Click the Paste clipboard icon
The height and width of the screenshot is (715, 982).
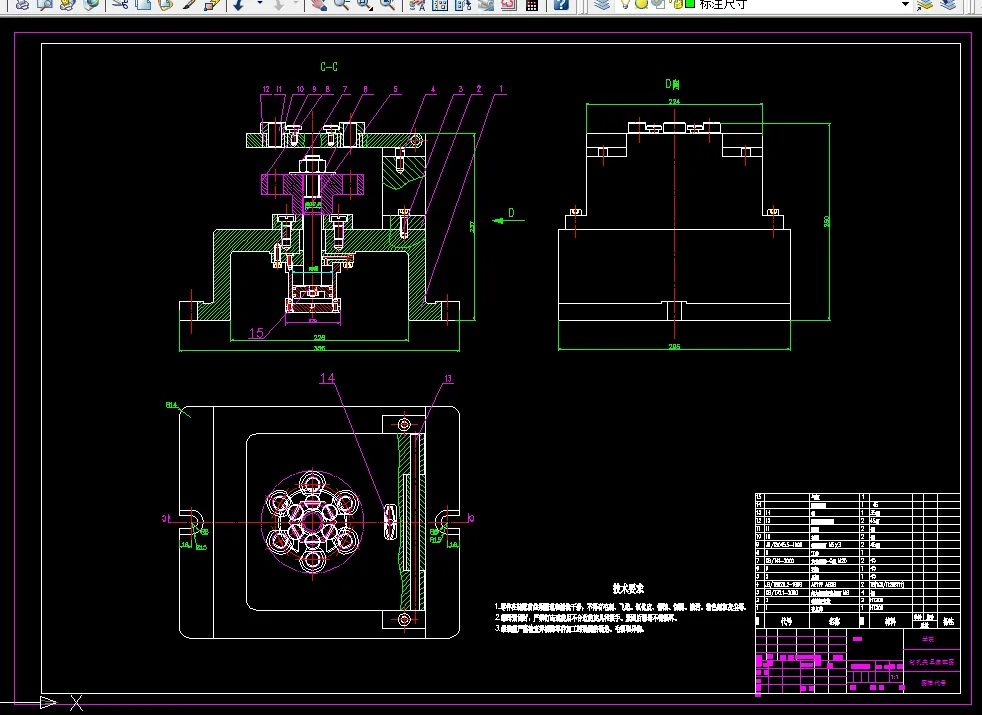(165, 4)
